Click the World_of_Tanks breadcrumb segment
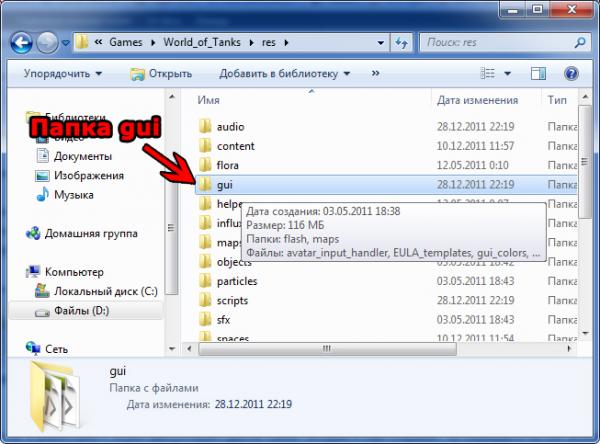Image resolution: width=600 pixels, height=444 pixels. coord(202,42)
